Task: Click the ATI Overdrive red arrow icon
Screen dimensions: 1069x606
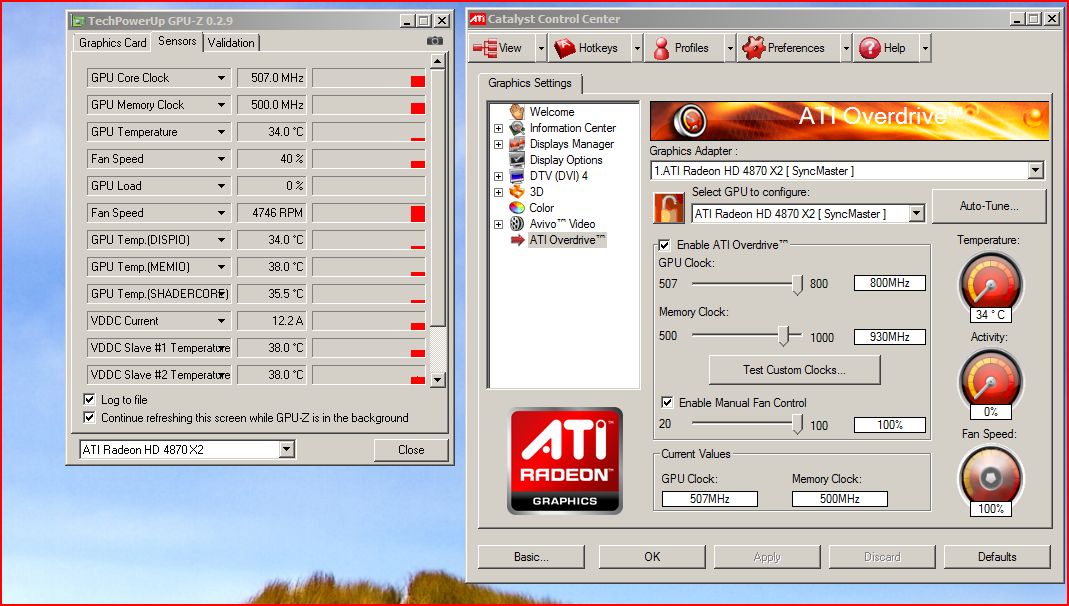Action: pos(517,240)
